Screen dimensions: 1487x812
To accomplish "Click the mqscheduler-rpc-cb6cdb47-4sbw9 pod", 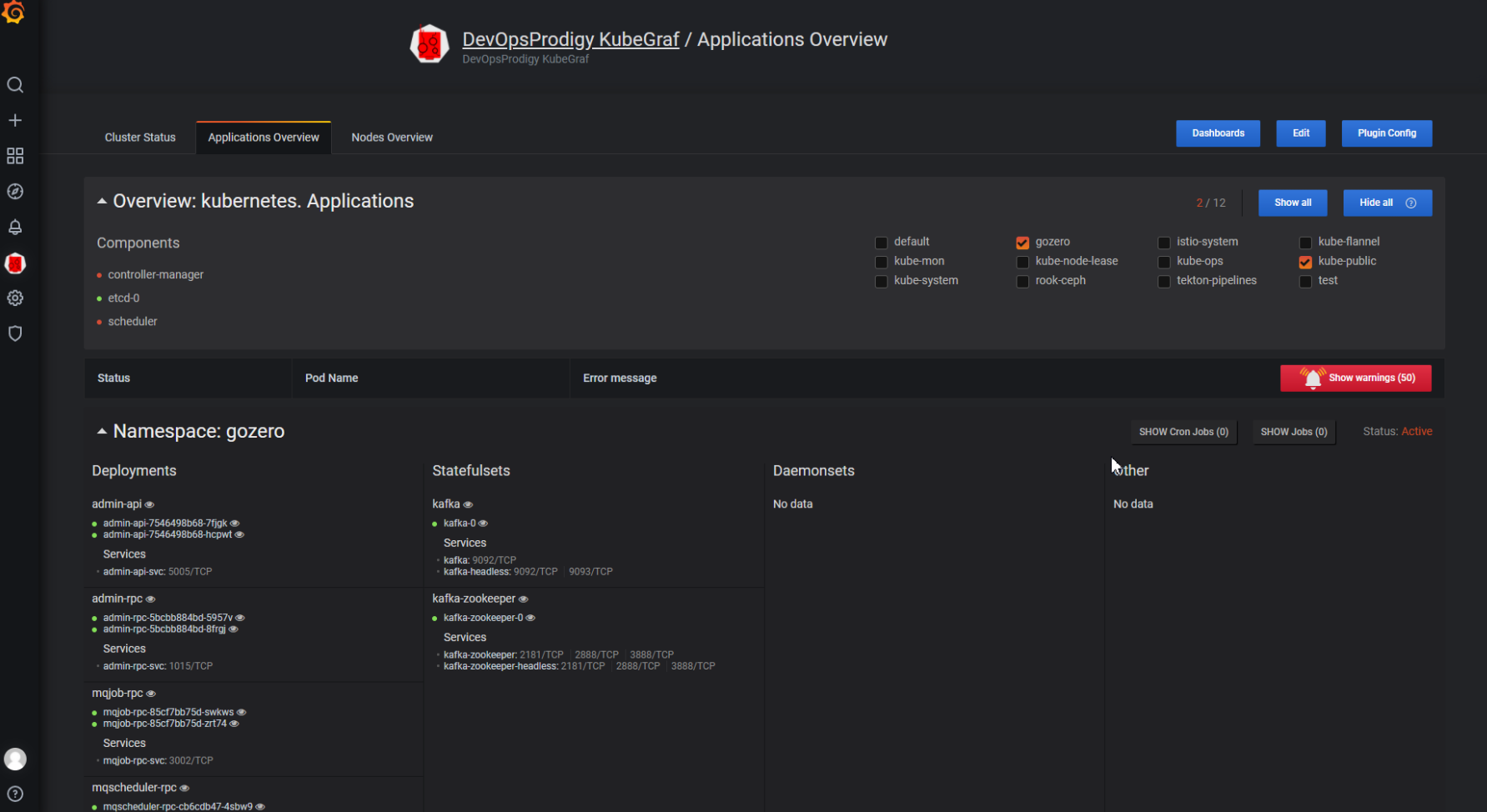I will coord(178,807).
